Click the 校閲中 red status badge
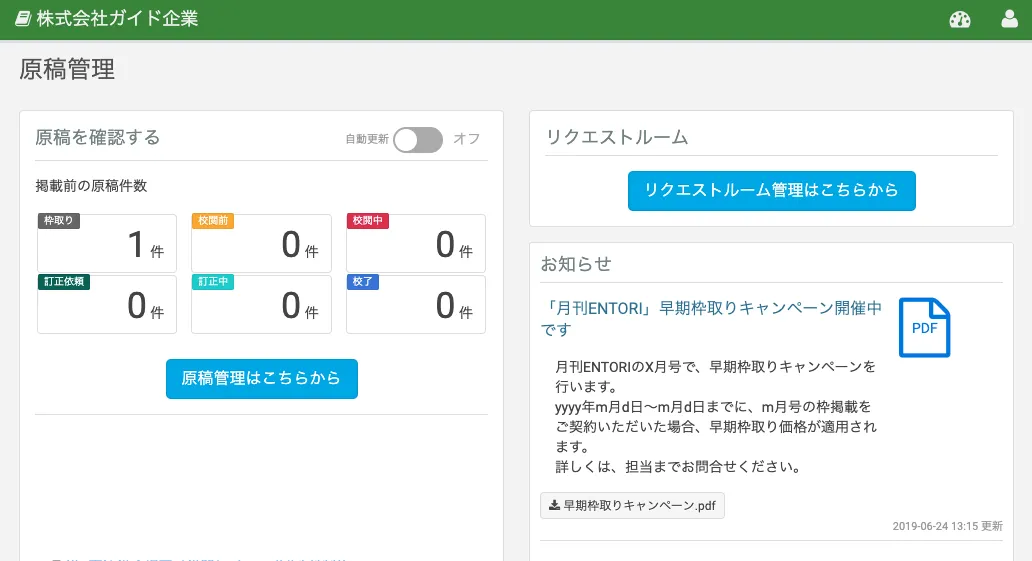1032x561 pixels. coord(367,221)
